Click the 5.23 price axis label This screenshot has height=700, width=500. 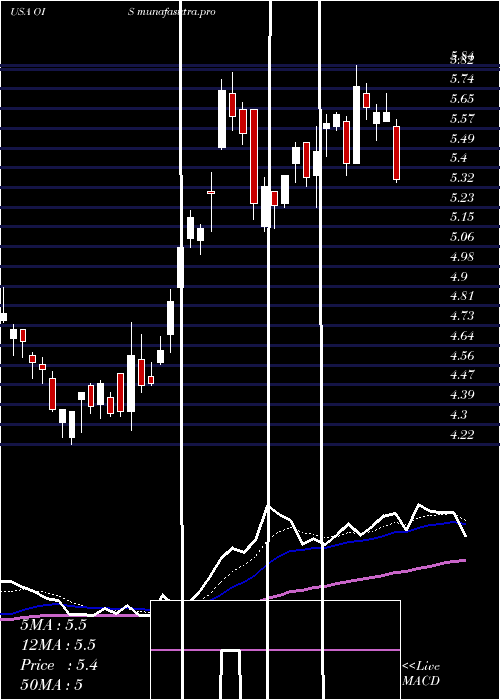coord(462,197)
